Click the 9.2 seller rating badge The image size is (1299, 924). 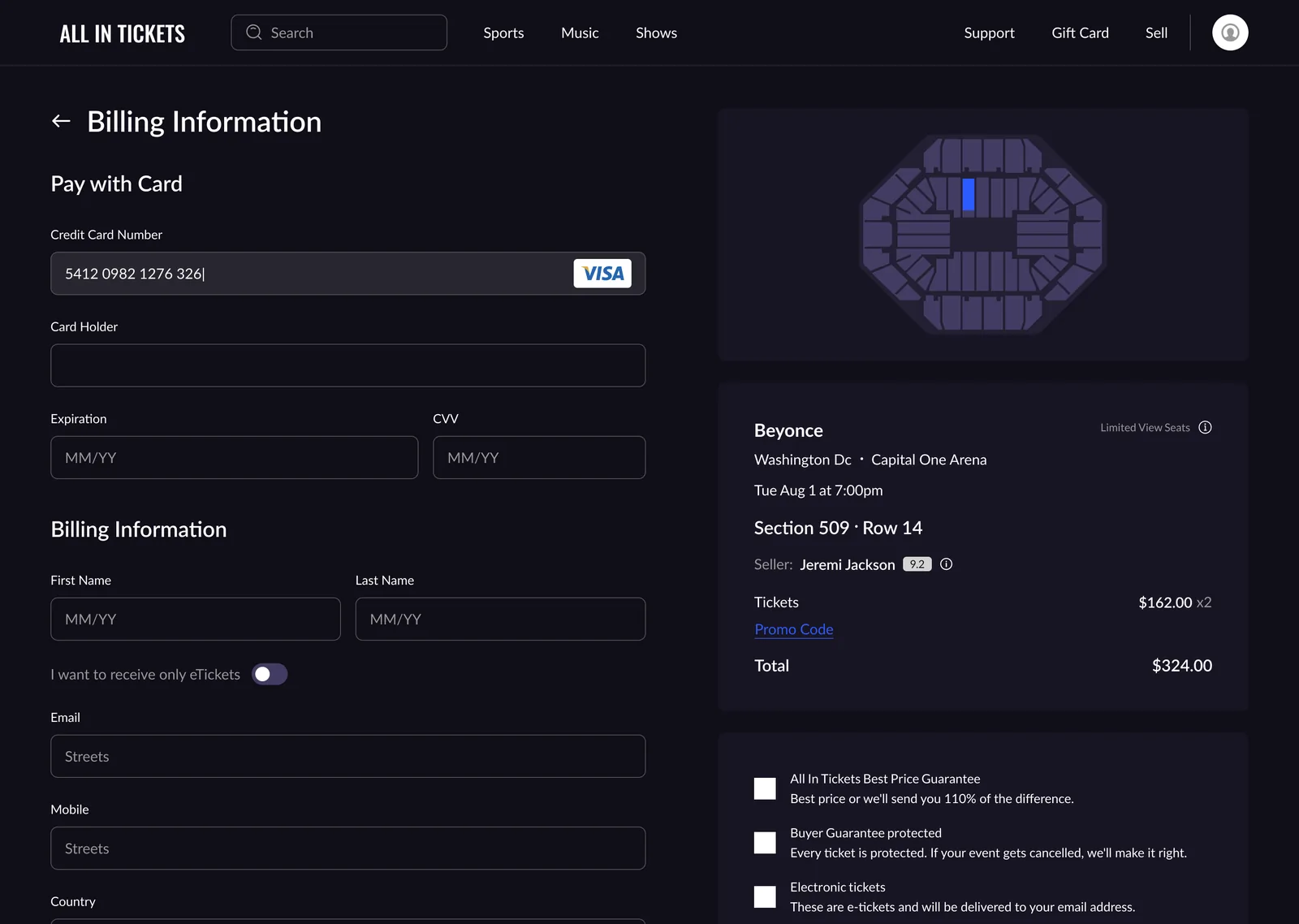(917, 564)
